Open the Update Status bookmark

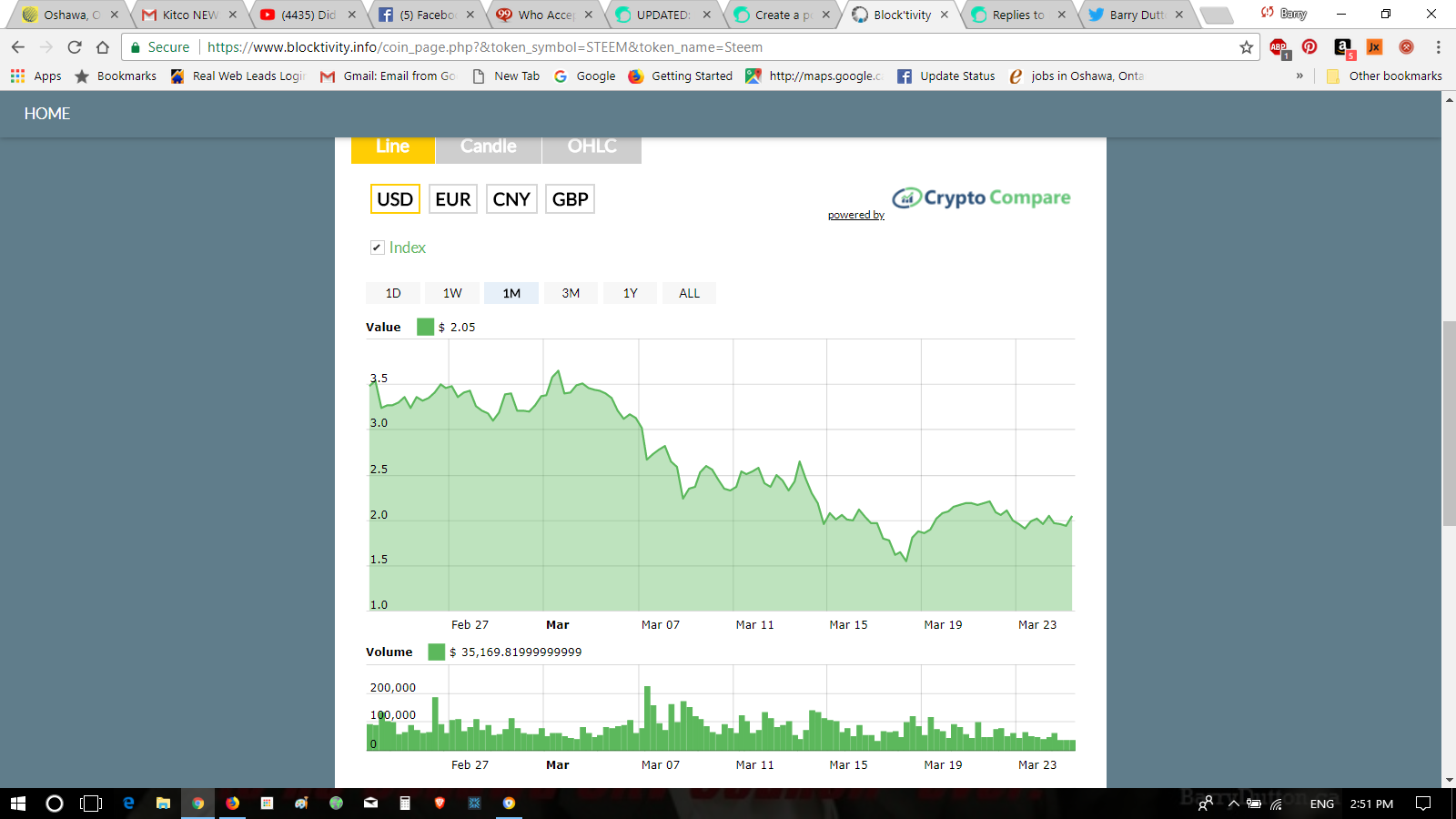point(946,76)
